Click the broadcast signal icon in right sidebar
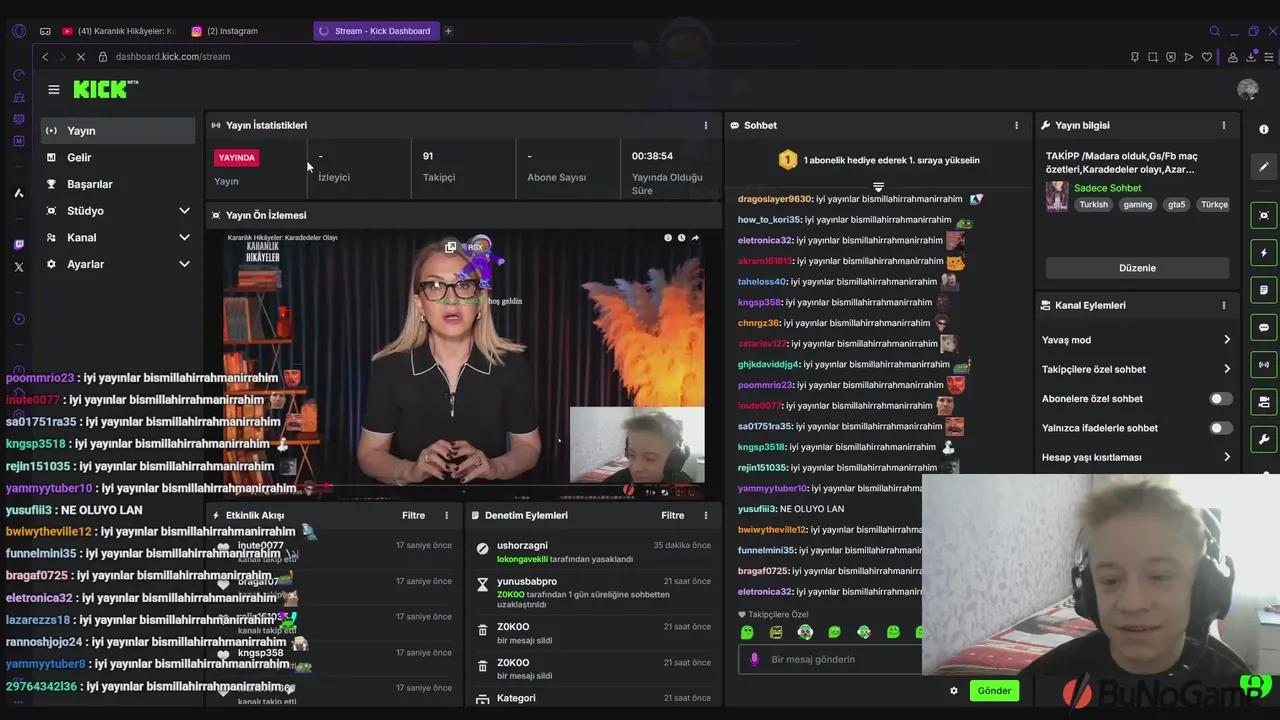Image resolution: width=1280 pixels, height=720 pixels. point(1264,365)
